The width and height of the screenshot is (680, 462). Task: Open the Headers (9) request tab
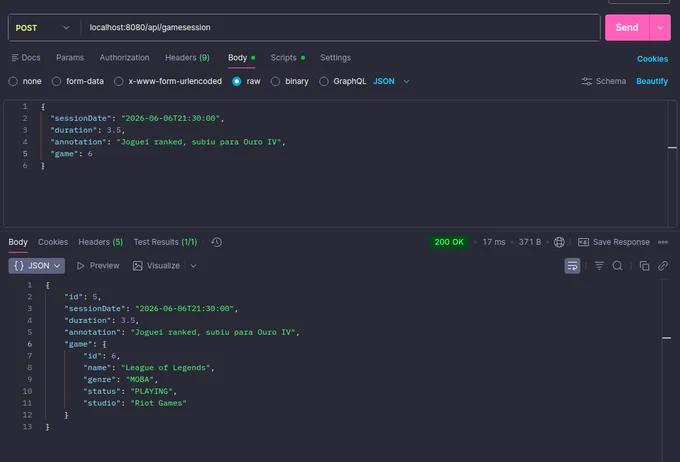pyautogui.click(x=187, y=58)
